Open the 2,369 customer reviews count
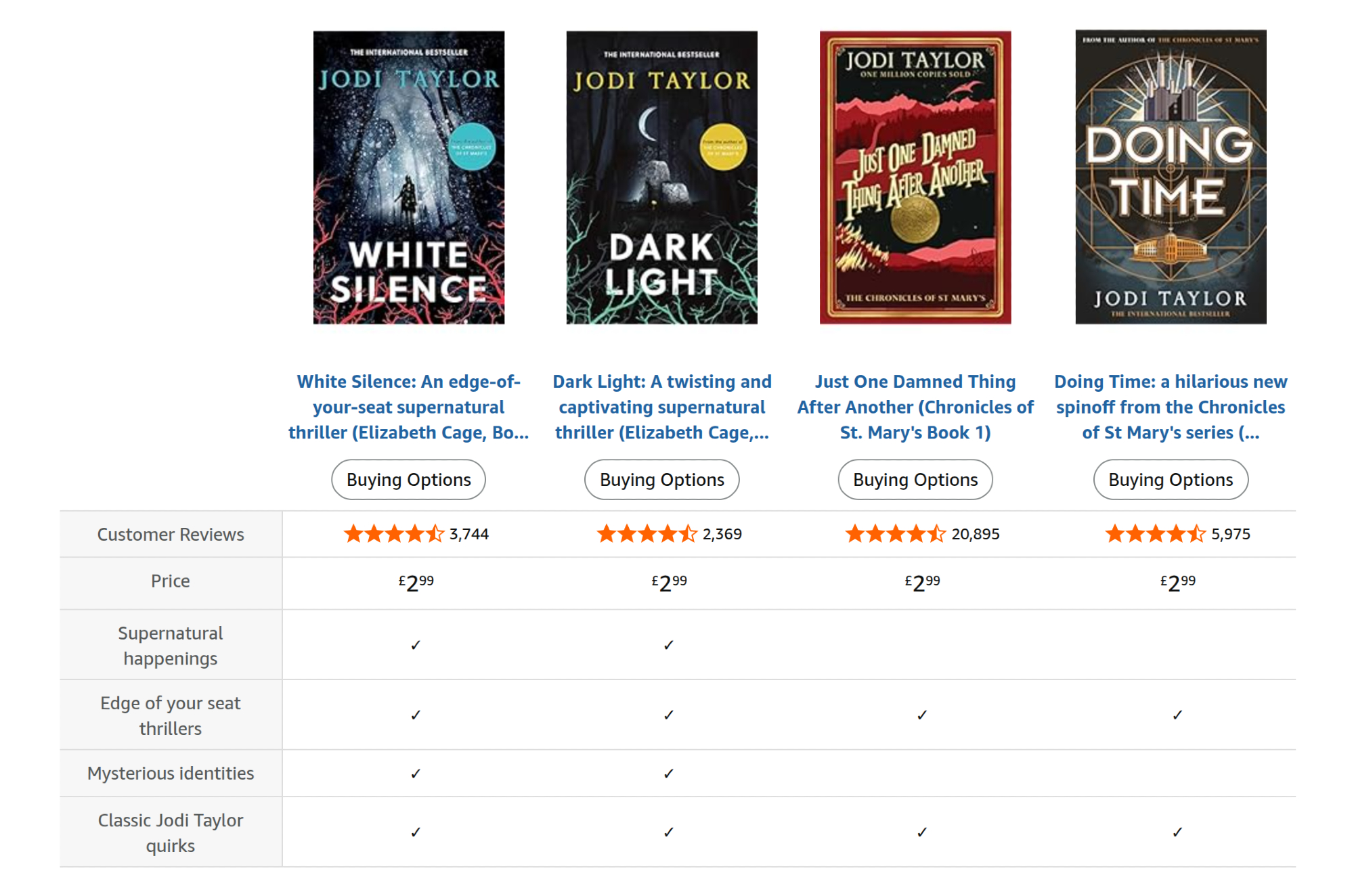This screenshot has height=896, width=1354. [722, 534]
